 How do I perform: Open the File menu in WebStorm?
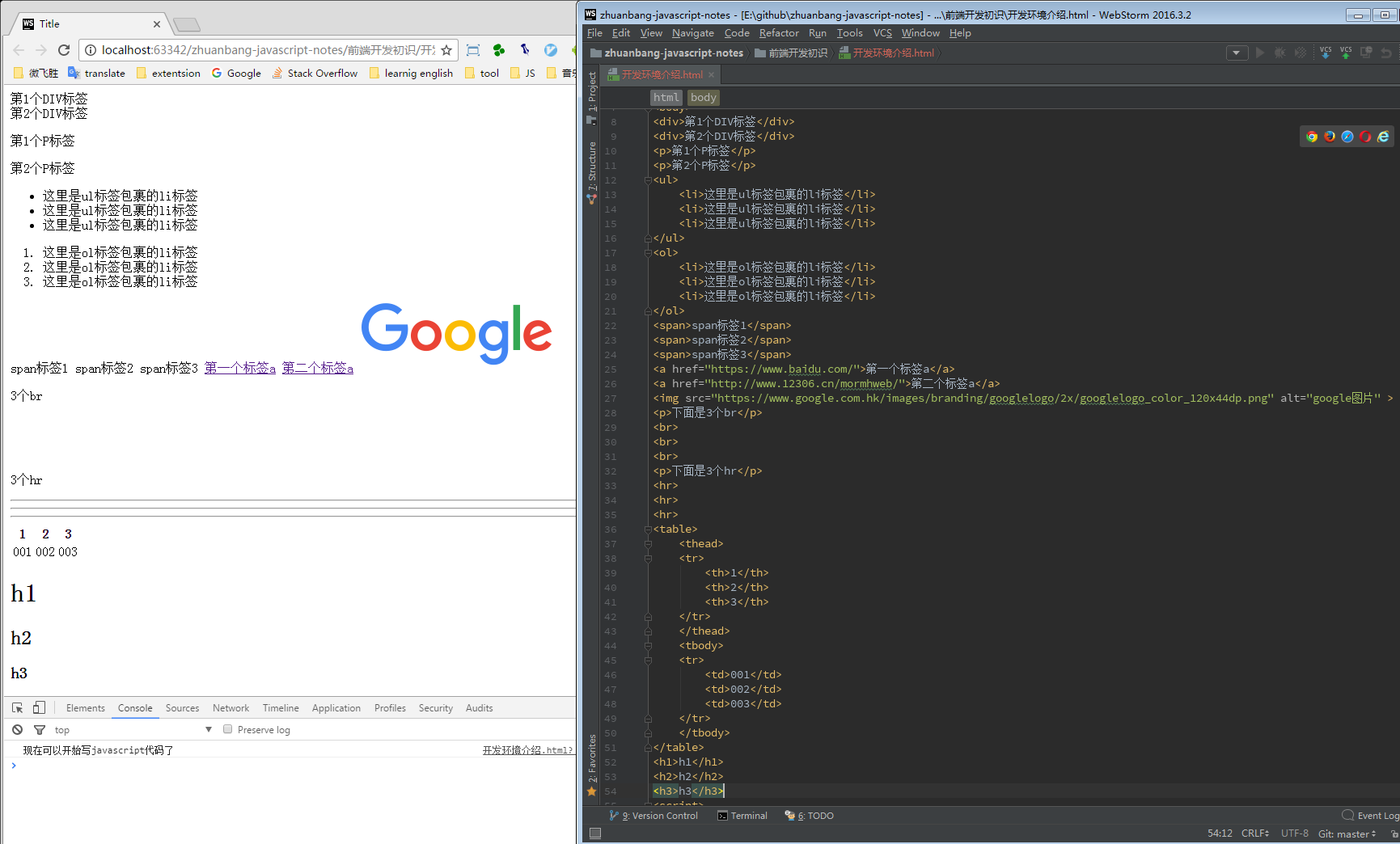coord(594,33)
